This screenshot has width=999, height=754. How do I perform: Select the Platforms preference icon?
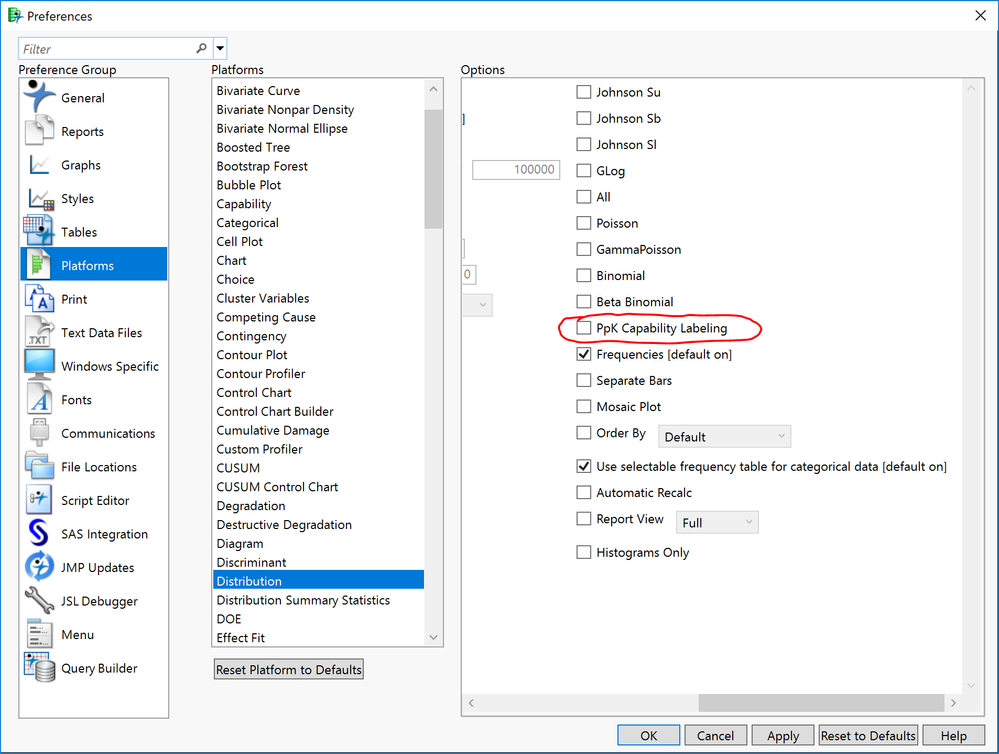point(39,265)
